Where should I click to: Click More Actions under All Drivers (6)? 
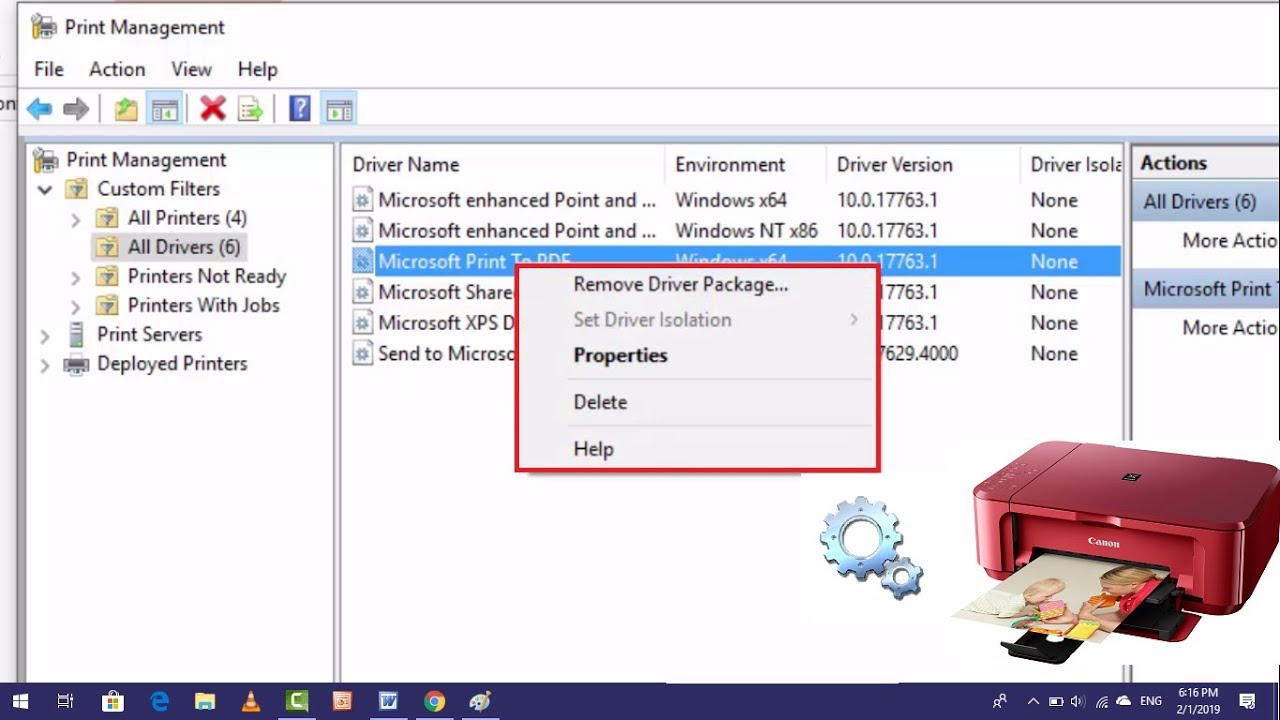point(1229,241)
